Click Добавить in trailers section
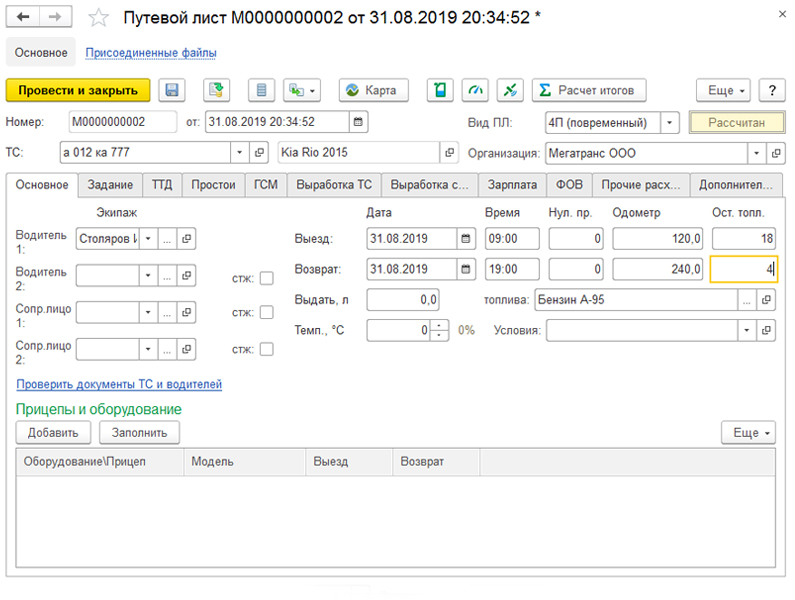Image resolution: width=795 pixels, height=600 pixels. [x=53, y=433]
